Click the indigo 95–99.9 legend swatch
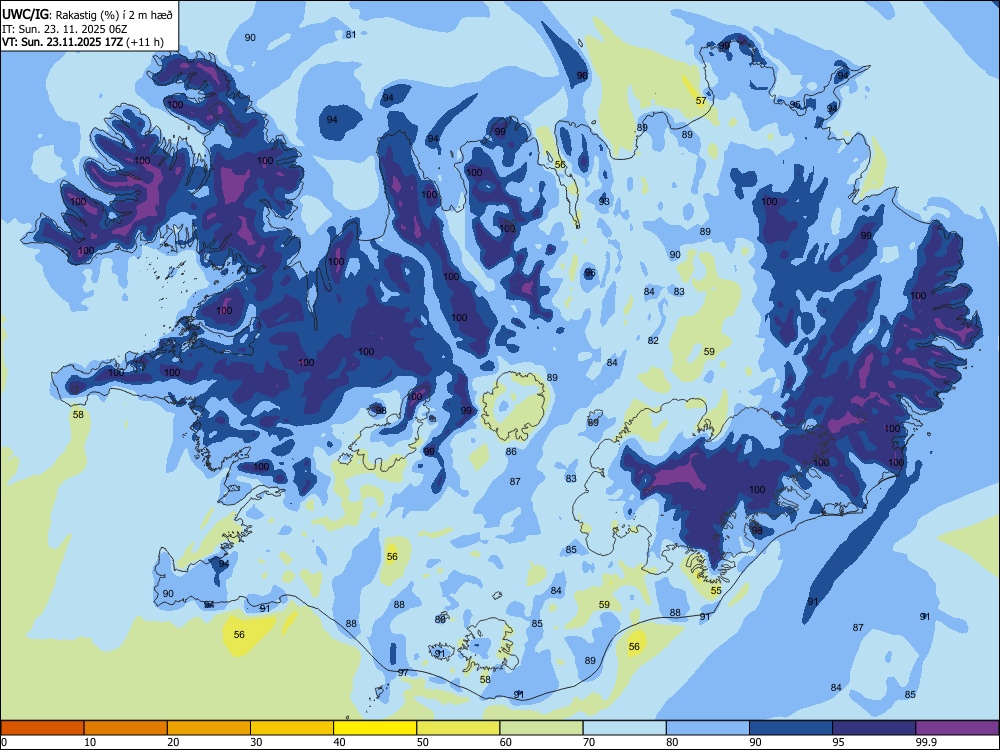The height and width of the screenshot is (750, 1000). (x=874, y=728)
